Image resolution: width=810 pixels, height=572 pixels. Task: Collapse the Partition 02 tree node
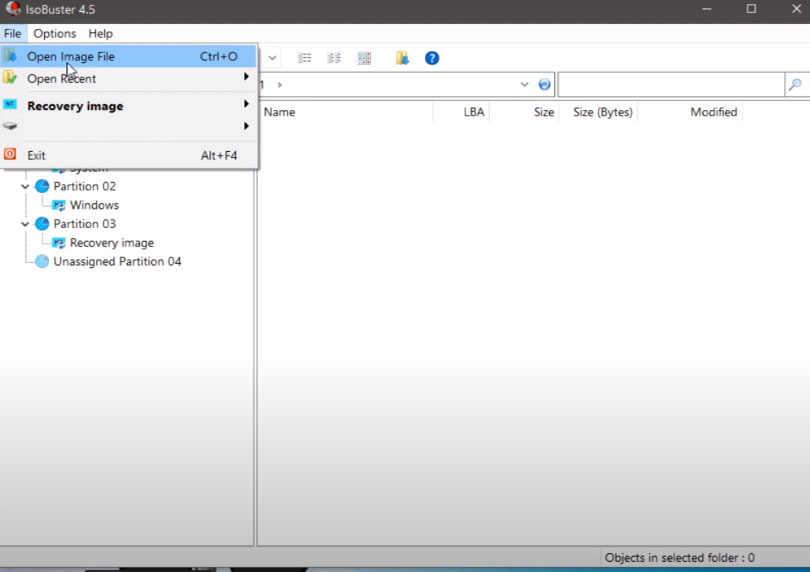coord(25,187)
